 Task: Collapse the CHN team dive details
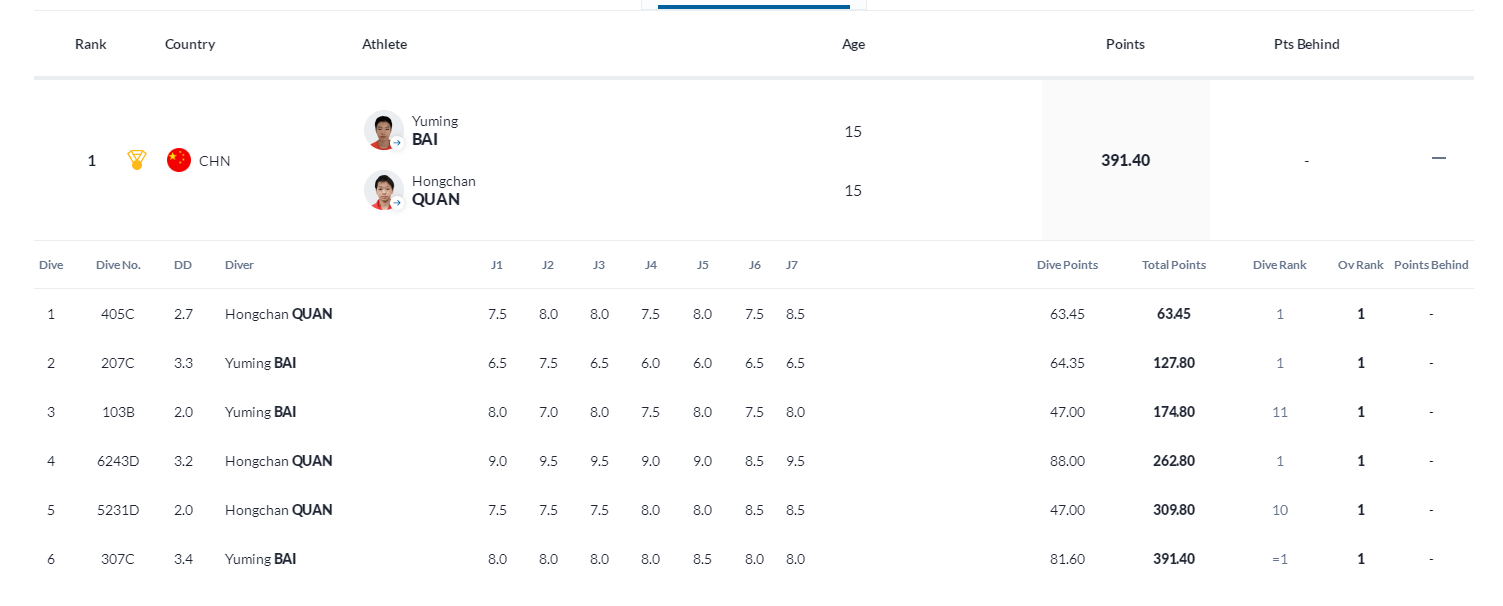(x=1439, y=158)
